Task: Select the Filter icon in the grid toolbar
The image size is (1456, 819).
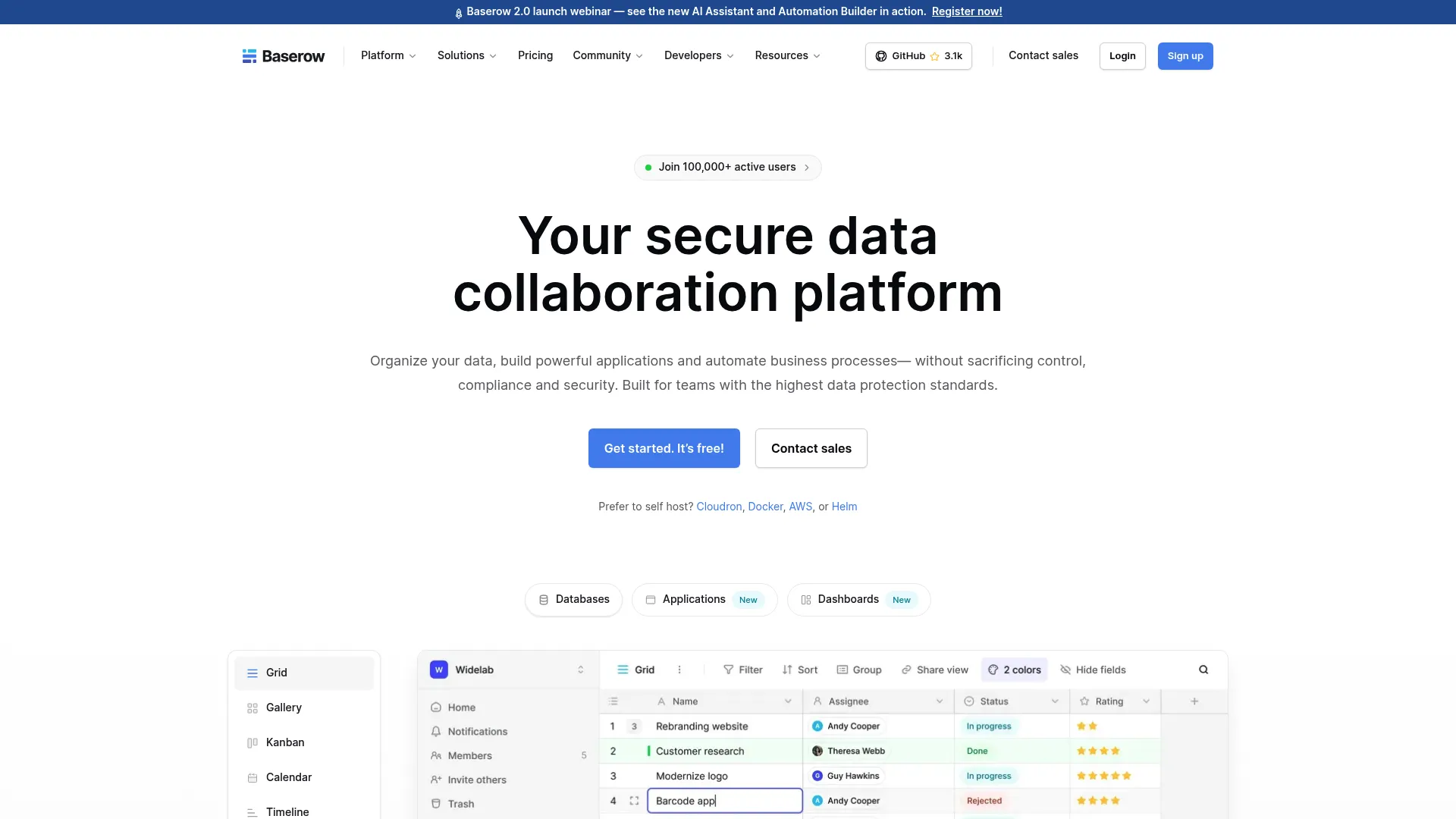Action: point(742,670)
